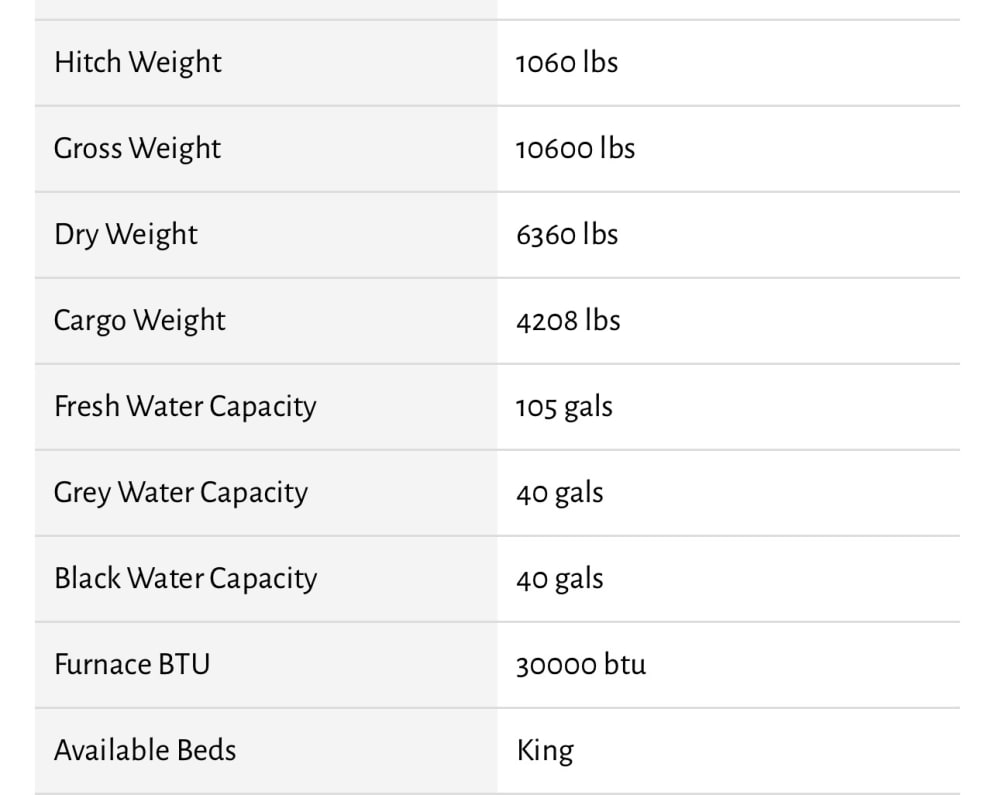
Task: Select the 30000 btu value
Action: (x=581, y=665)
